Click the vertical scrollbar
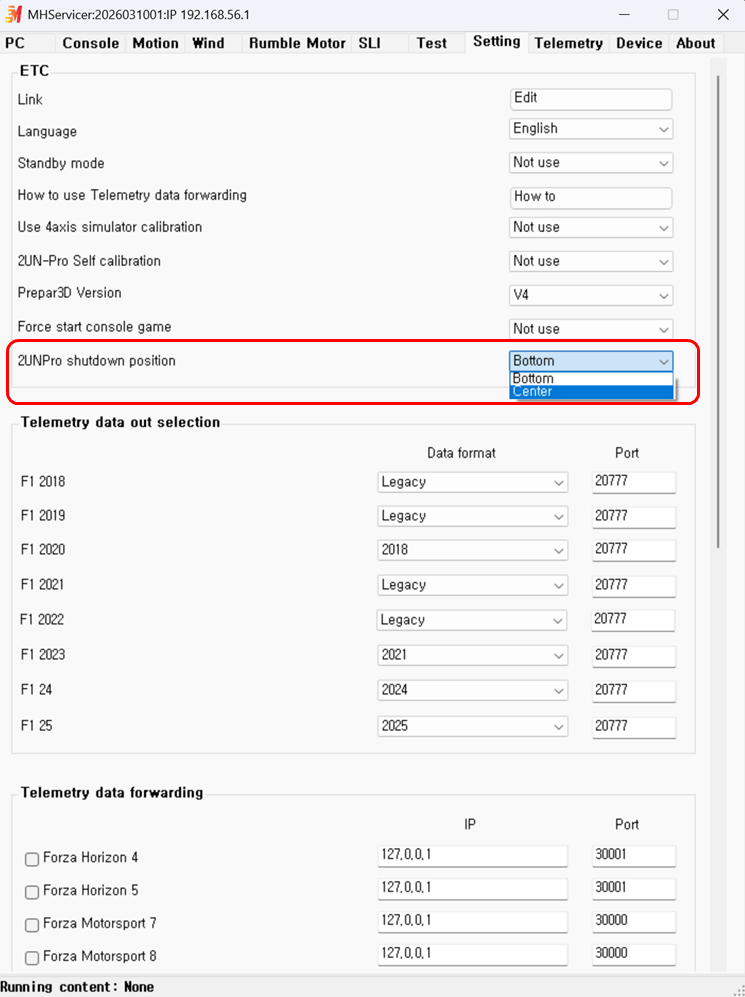Screen dimensions: 745x997 tap(717, 300)
